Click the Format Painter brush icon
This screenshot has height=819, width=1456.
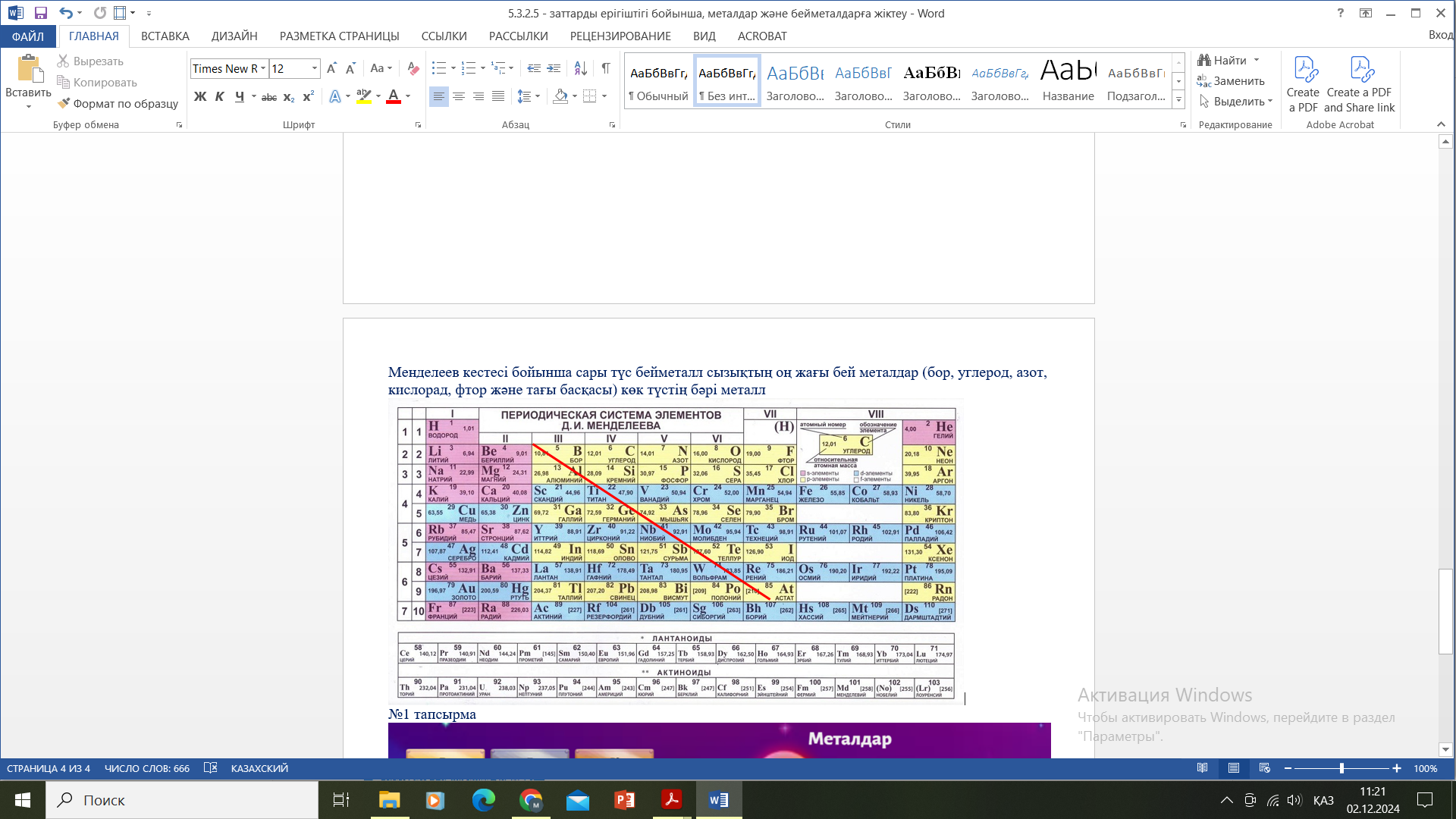64,103
